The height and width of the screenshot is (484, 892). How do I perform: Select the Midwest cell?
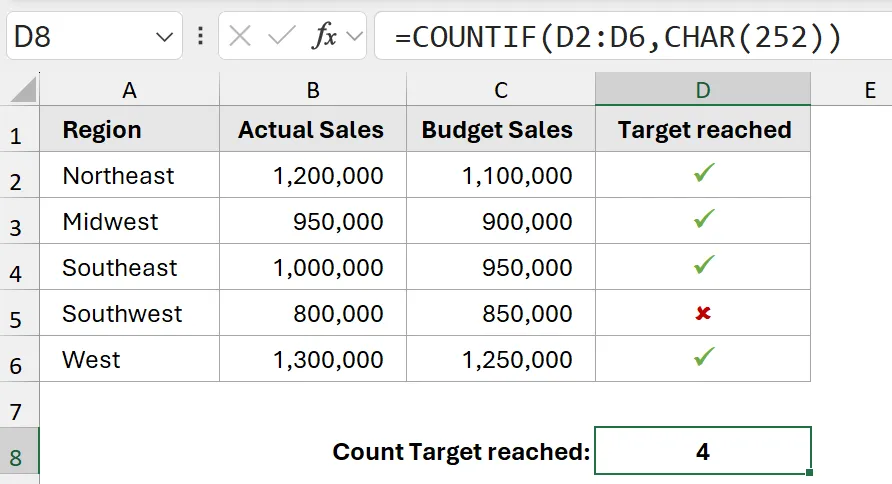[x=130, y=221]
